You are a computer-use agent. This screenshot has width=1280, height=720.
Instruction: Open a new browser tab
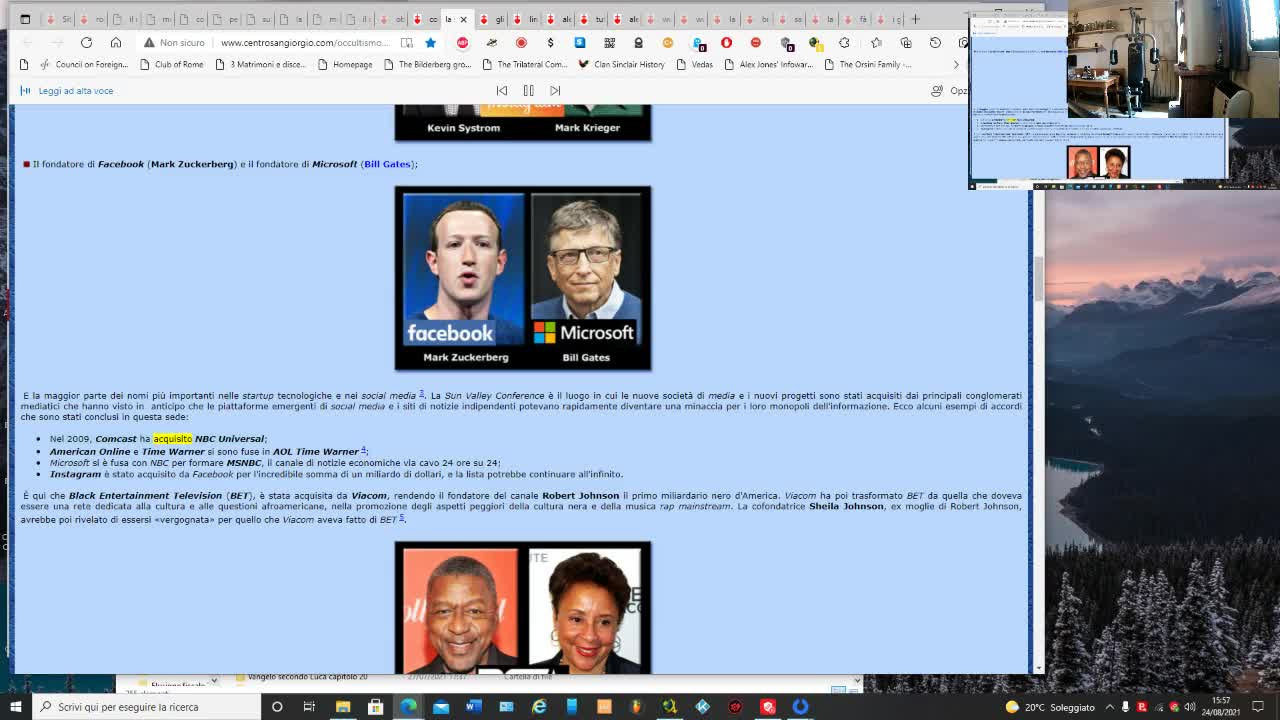tap(915, 19)
